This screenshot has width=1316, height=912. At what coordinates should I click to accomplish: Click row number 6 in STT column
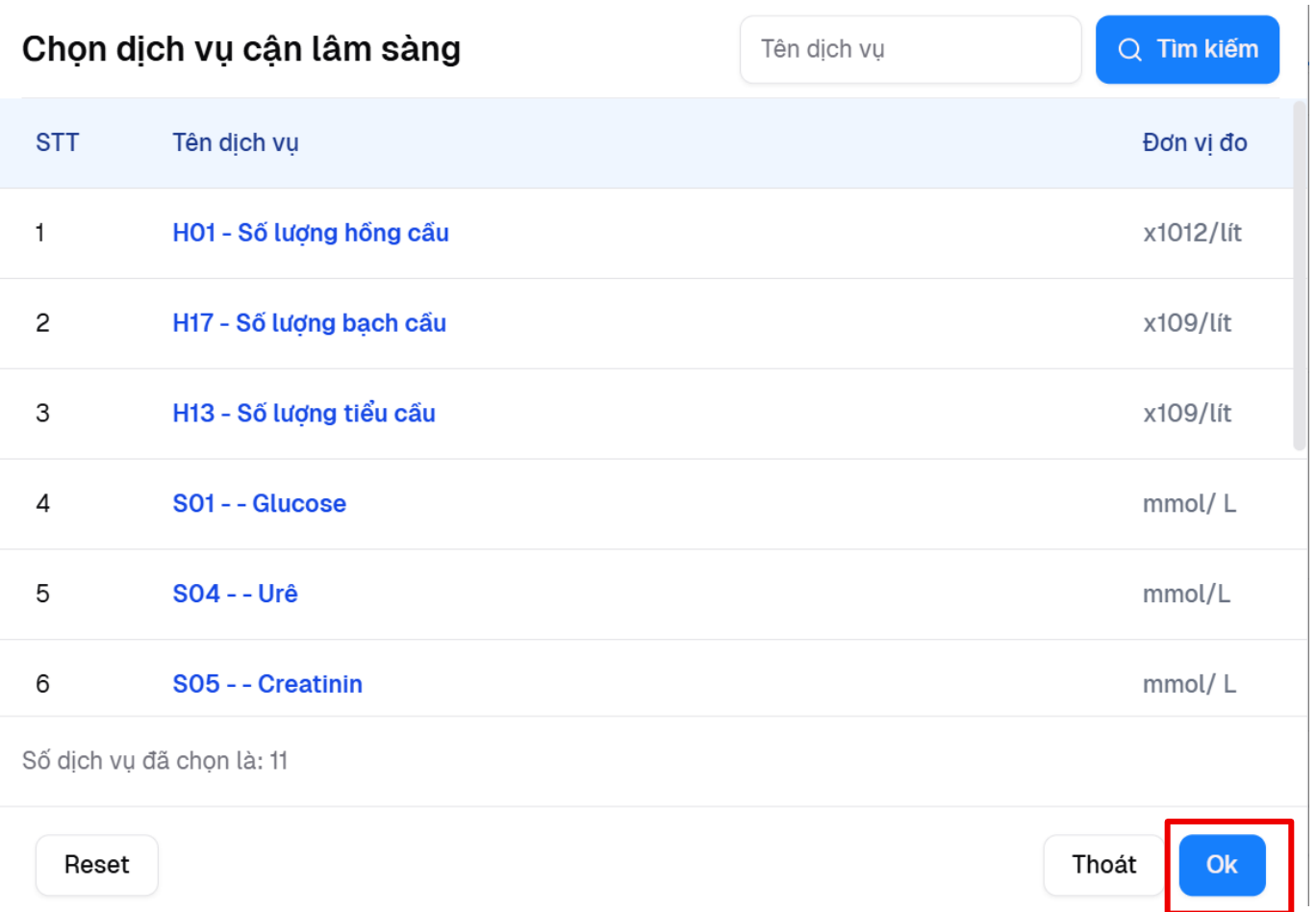click(x=42, y=684)
